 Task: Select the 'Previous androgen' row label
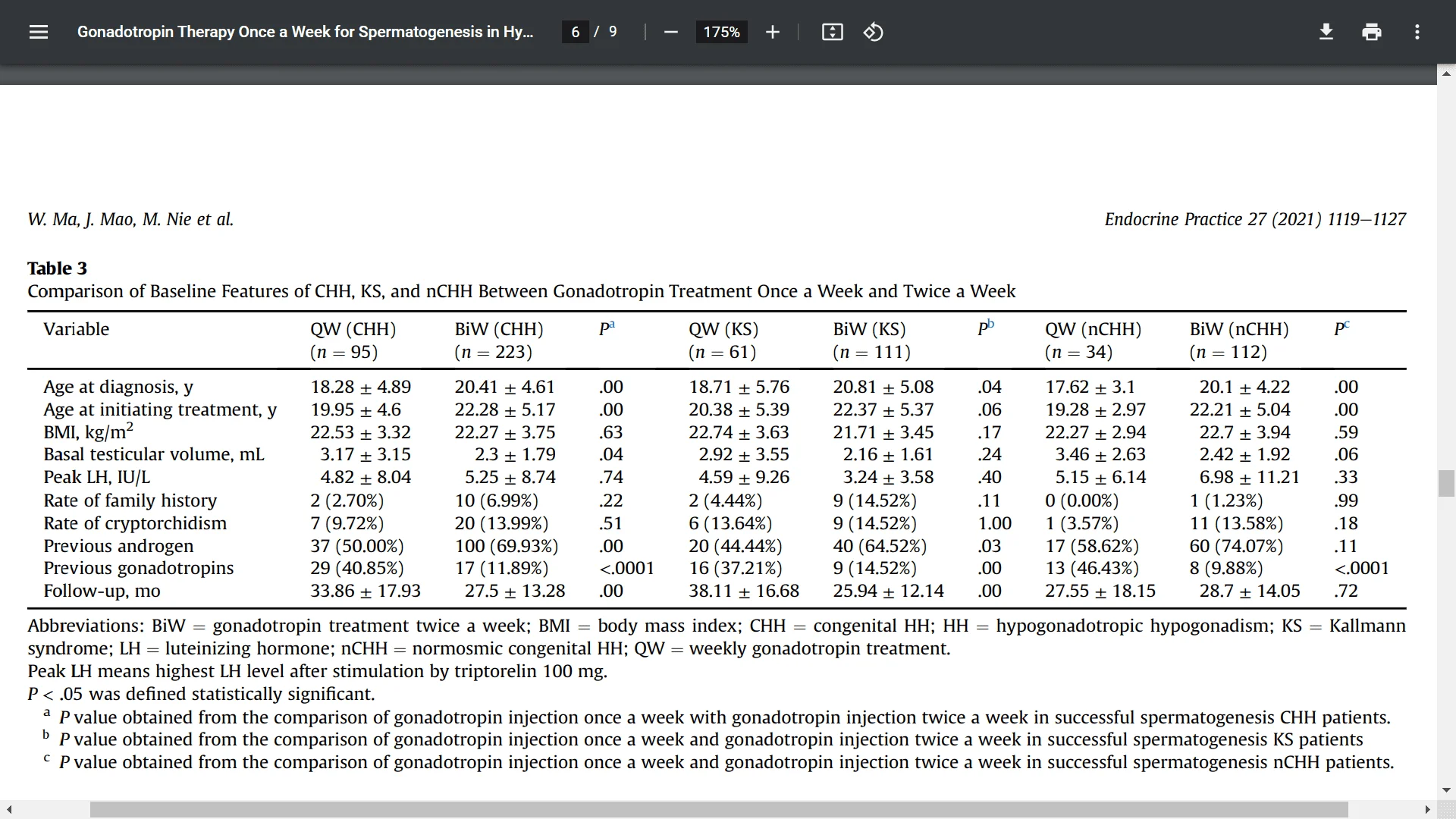pyautogui.click(x=118, y=546)
